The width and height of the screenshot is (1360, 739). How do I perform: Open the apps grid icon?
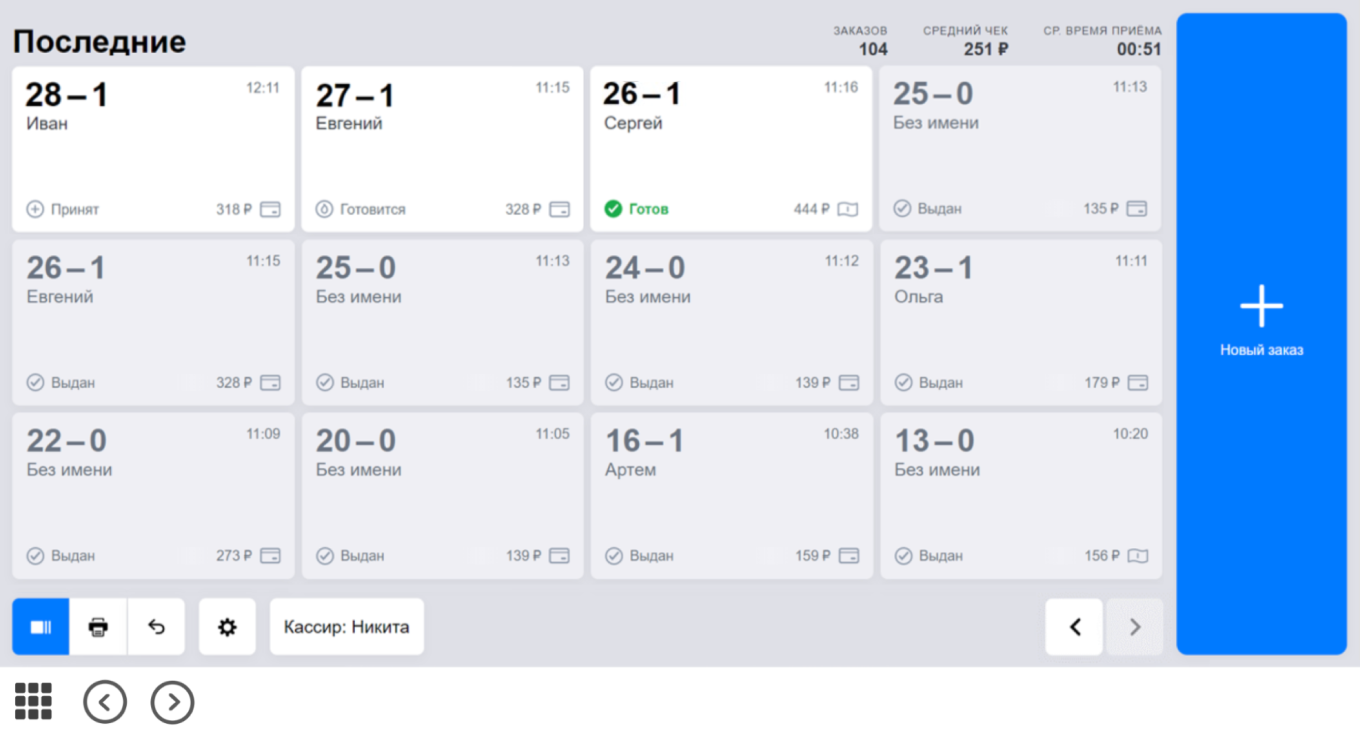[x=33, y=702]
